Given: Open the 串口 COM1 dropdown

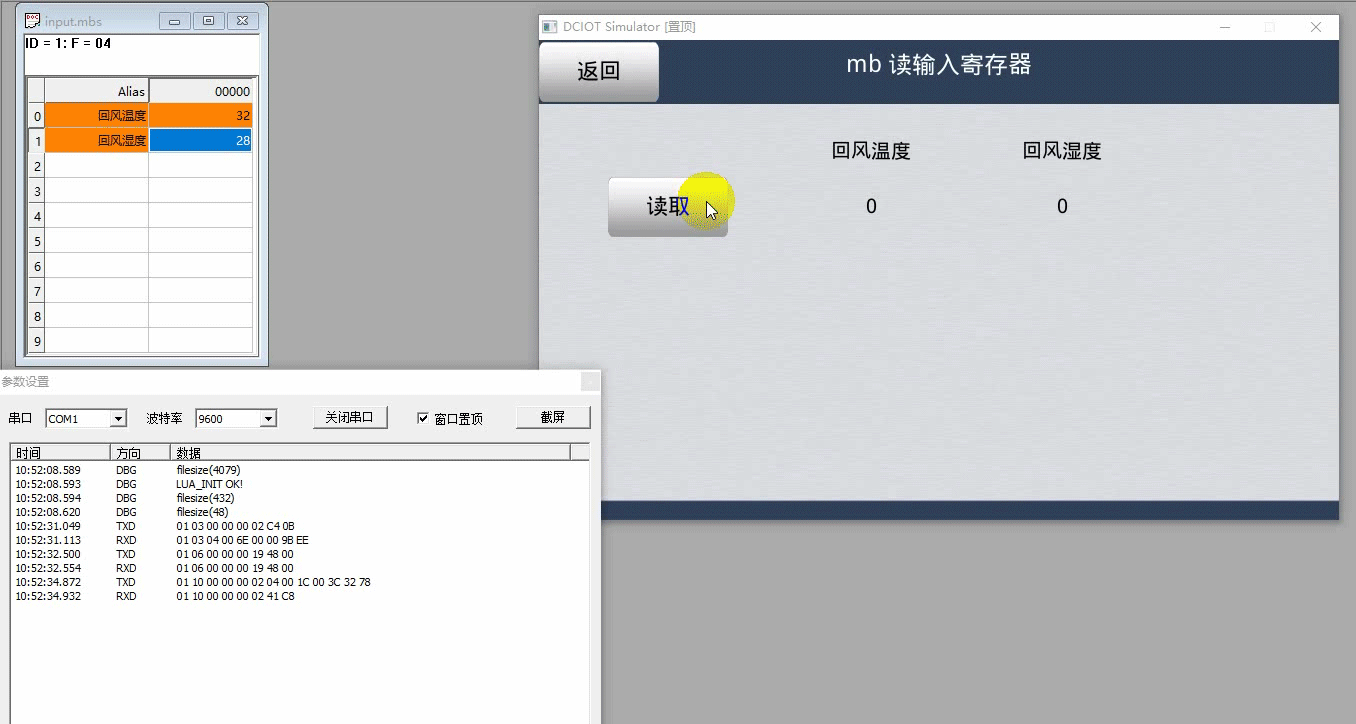Looking at the screenshot, I should click(119, 418).
